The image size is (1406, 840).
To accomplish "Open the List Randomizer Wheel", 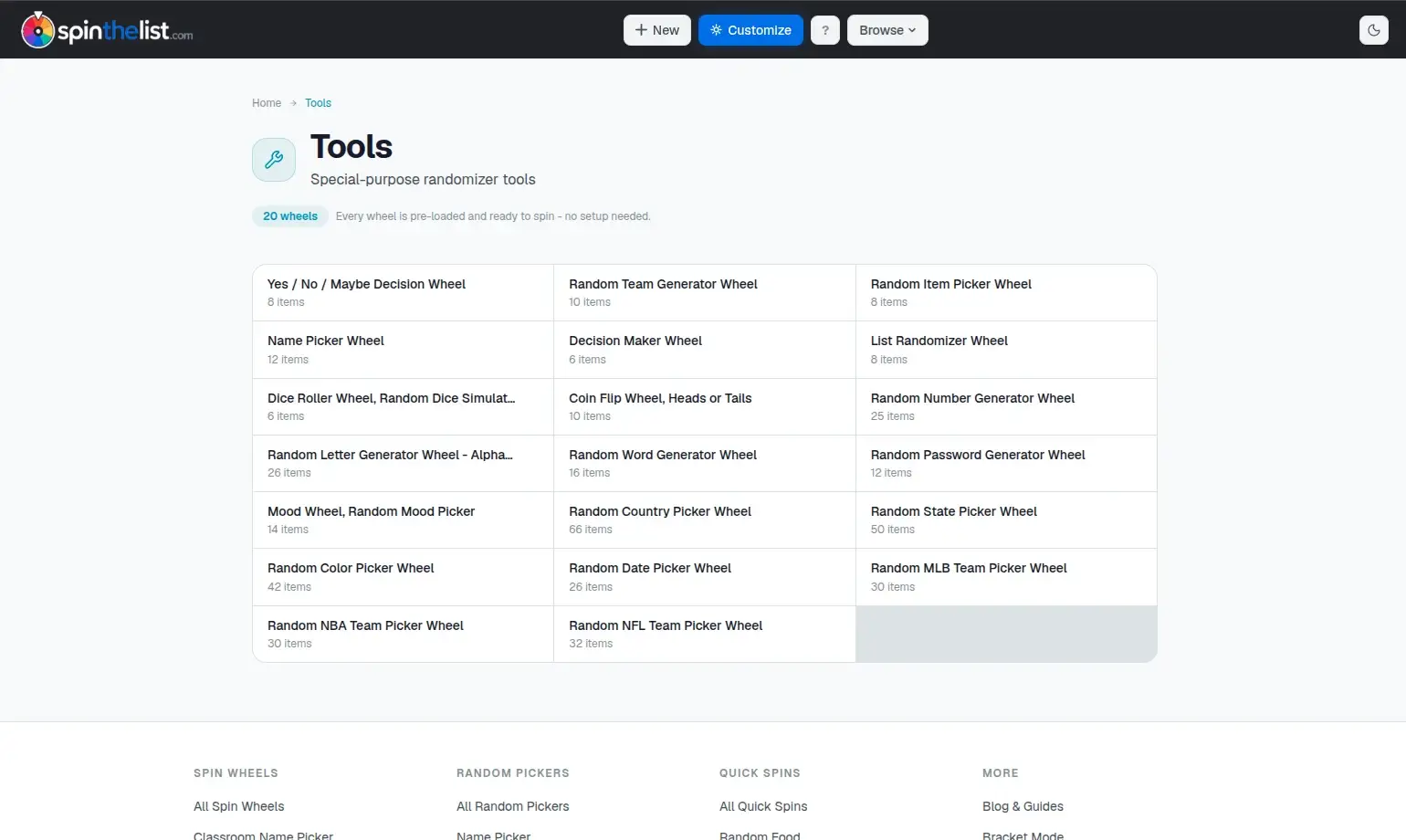I will pyautogui.click(x=1006, y=350).
